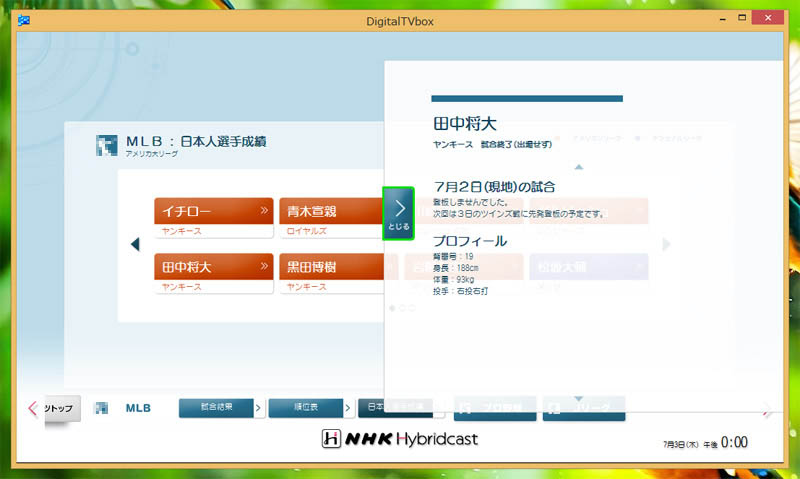Screen dimensions: 800x479
Task: Select first page indicator dot
Action: tap(392, 308)
